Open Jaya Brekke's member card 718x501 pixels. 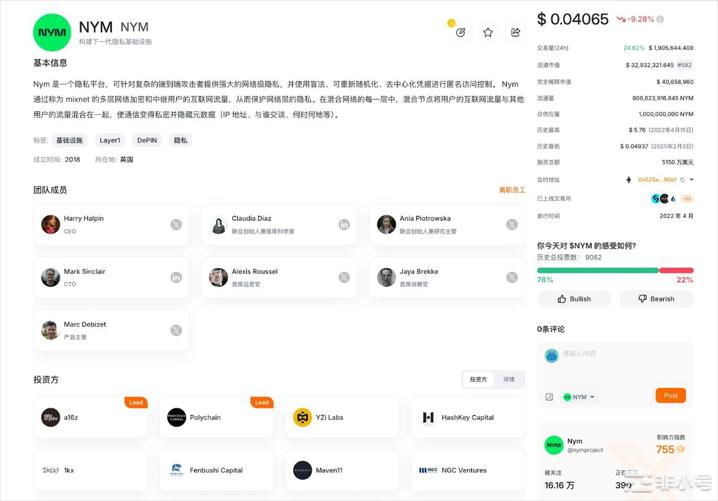point(447,278)
